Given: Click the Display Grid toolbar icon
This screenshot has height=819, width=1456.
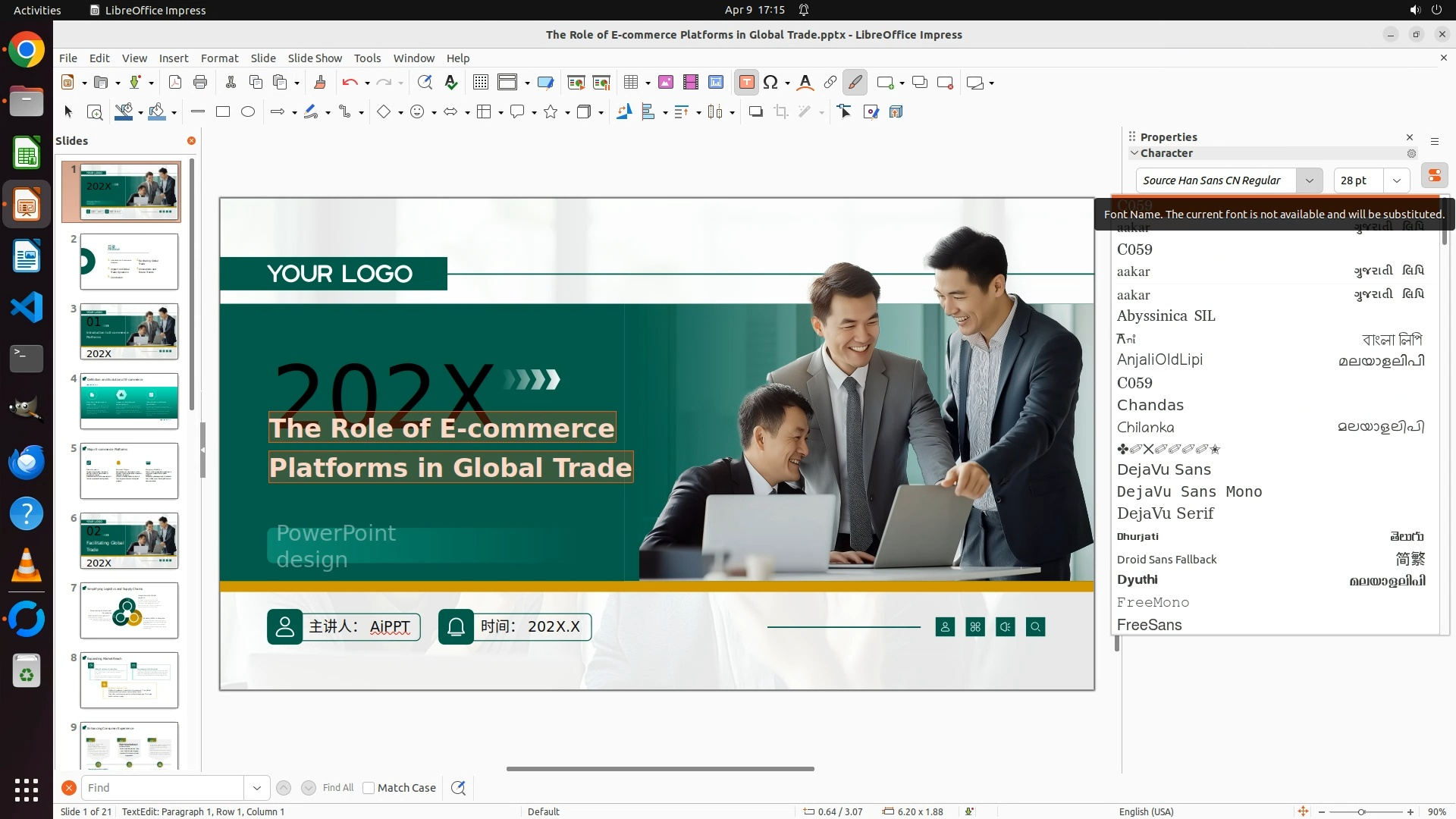Looking at the screenshot, I should click(x=480, y=83).
